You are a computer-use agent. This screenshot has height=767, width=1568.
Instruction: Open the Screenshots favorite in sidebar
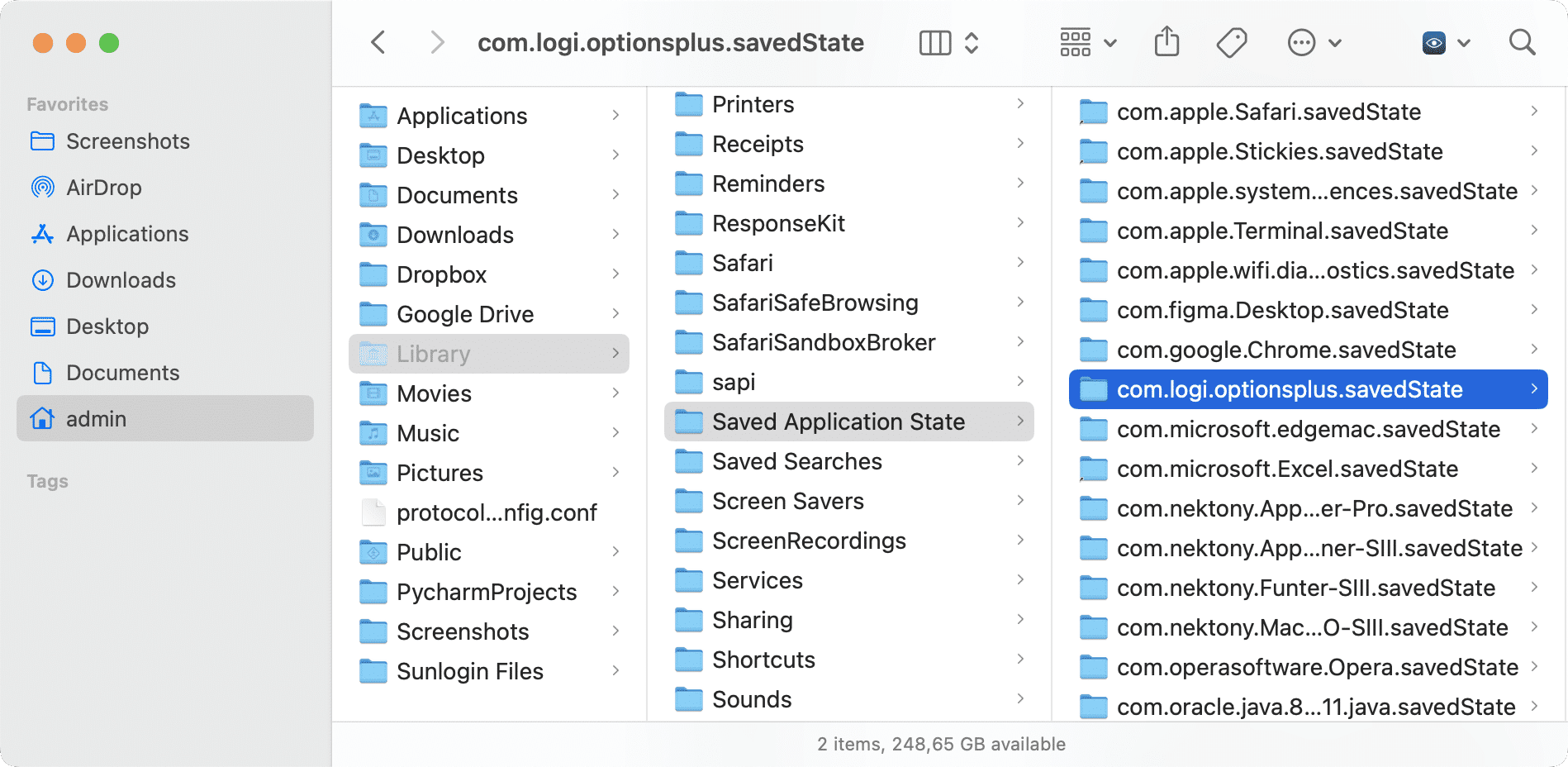click(127, 141)
